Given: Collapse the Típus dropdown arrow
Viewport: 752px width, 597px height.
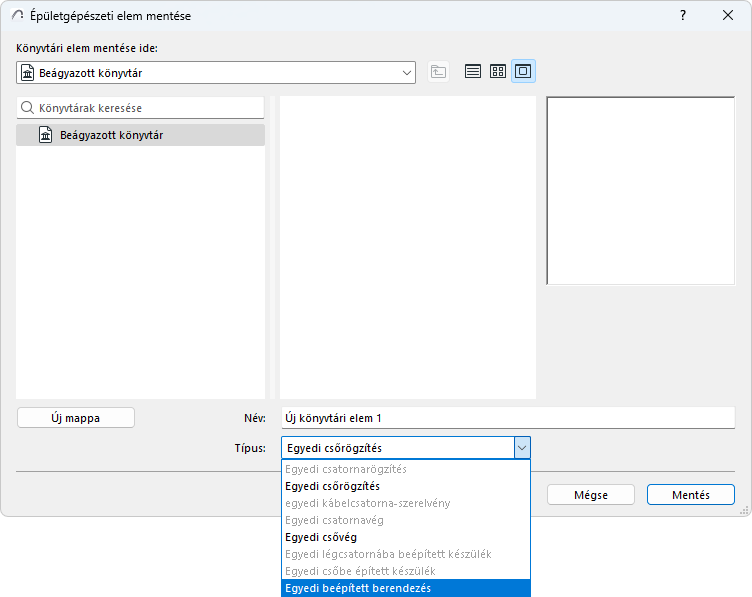Looking at the screenshot, I should 522,448.
